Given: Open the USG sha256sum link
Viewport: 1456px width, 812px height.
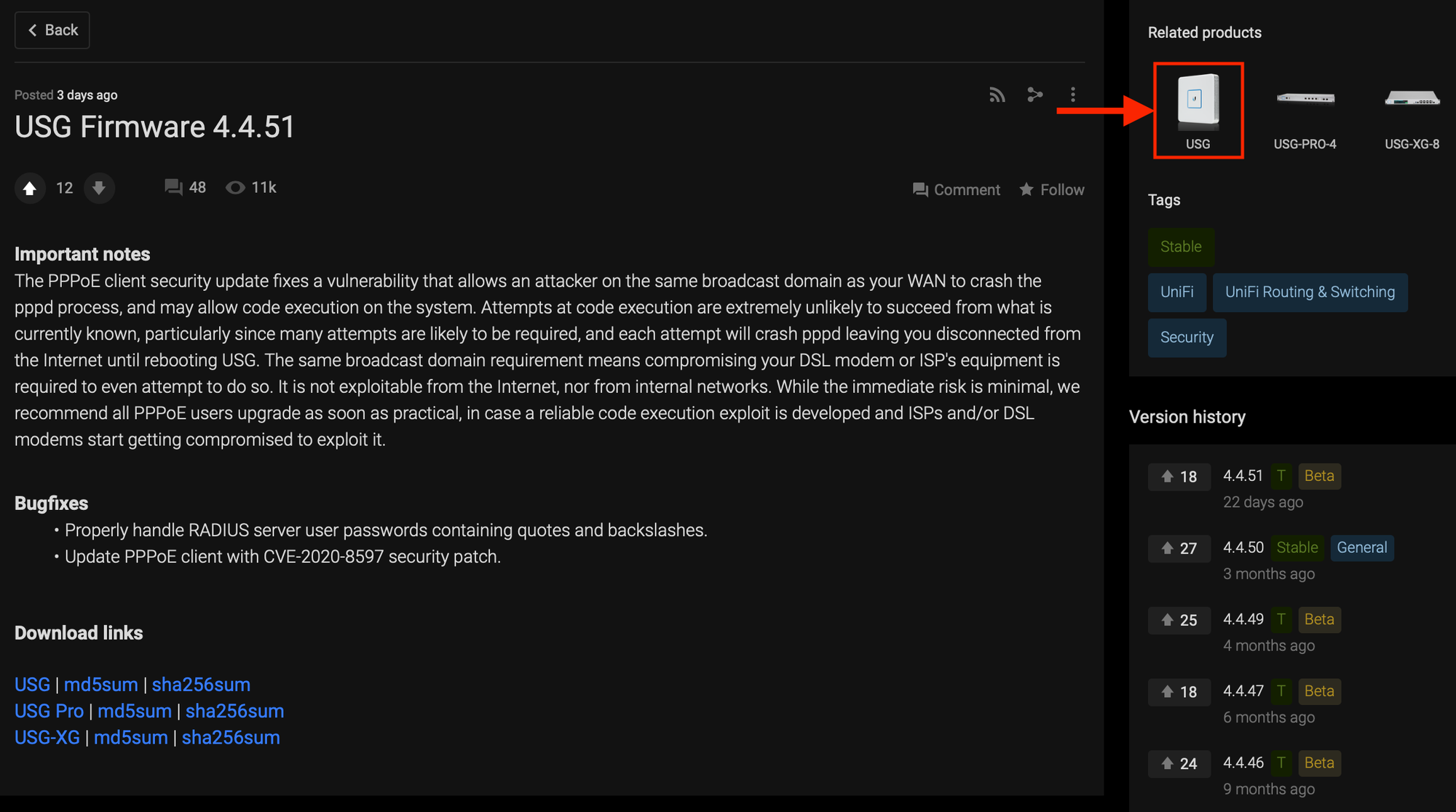Looking at the screenshot, I should coord(201,685).
